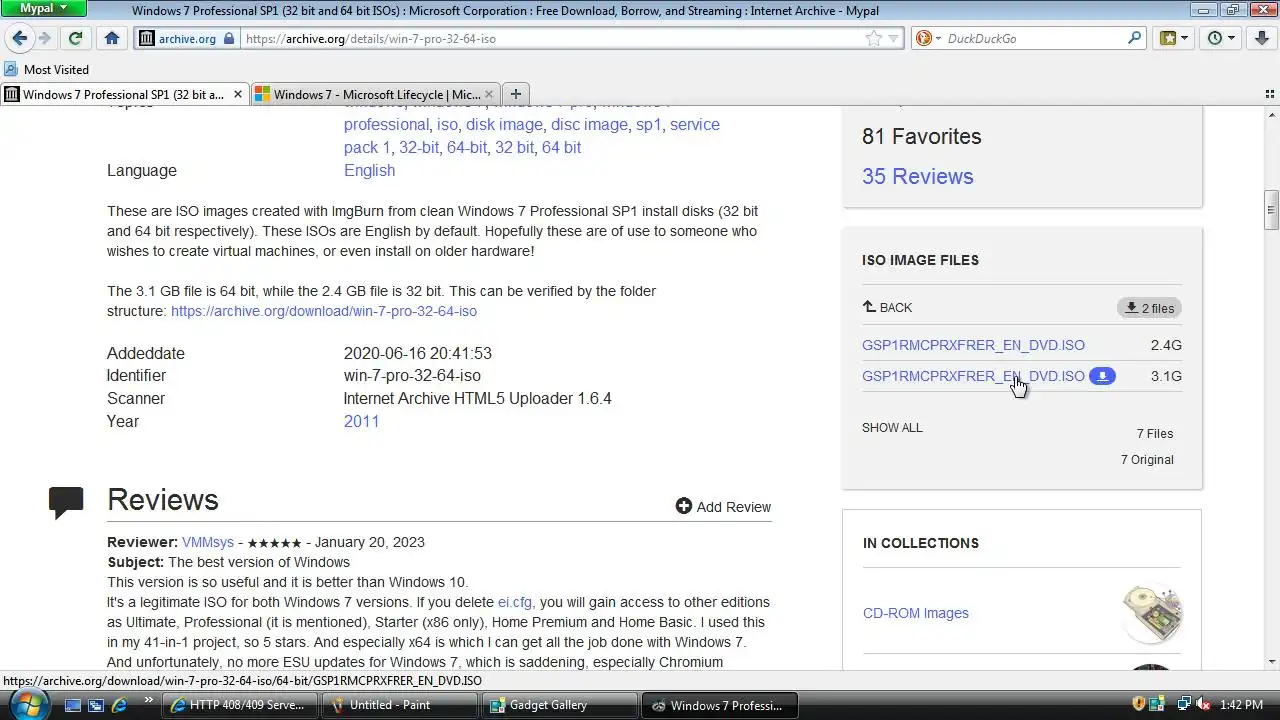Image resolution: width=1280 pixels, height=720 pixels.
Task: Click the muted volume tray icon
Action: pyautogui.click(x=1204, y=704)
